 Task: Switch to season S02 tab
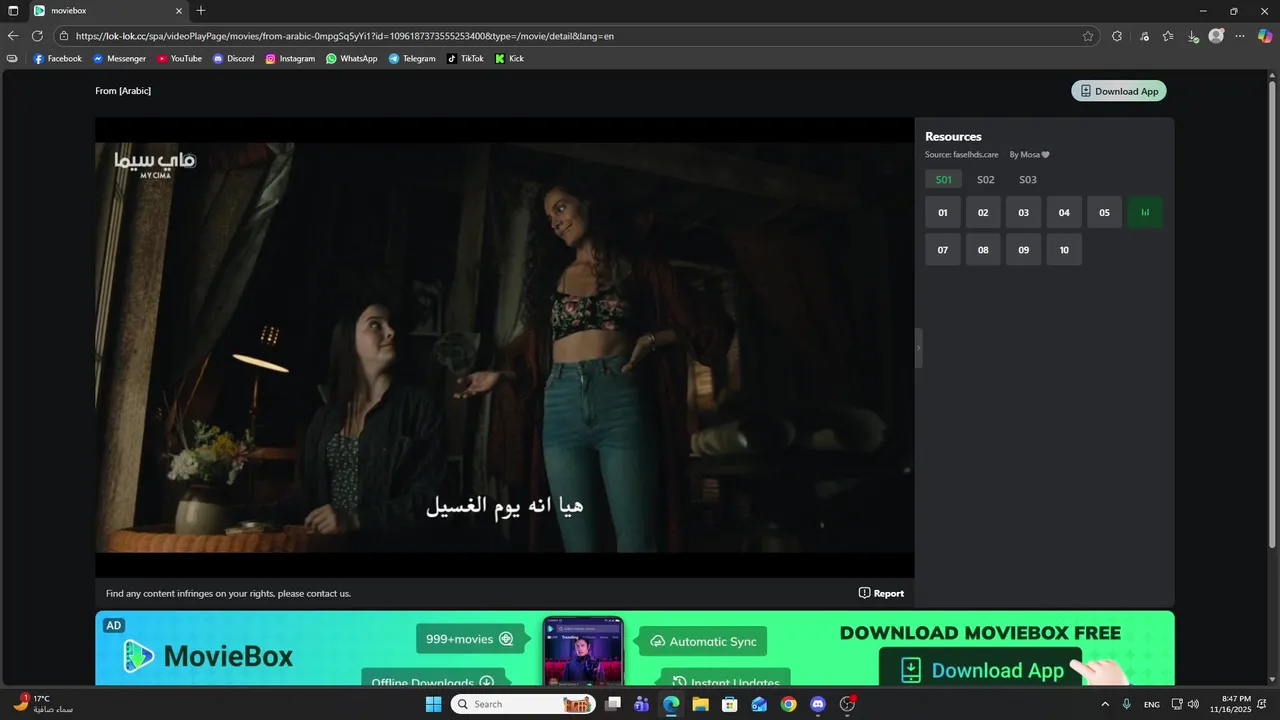pyautogui.click(x=985, y=180)
